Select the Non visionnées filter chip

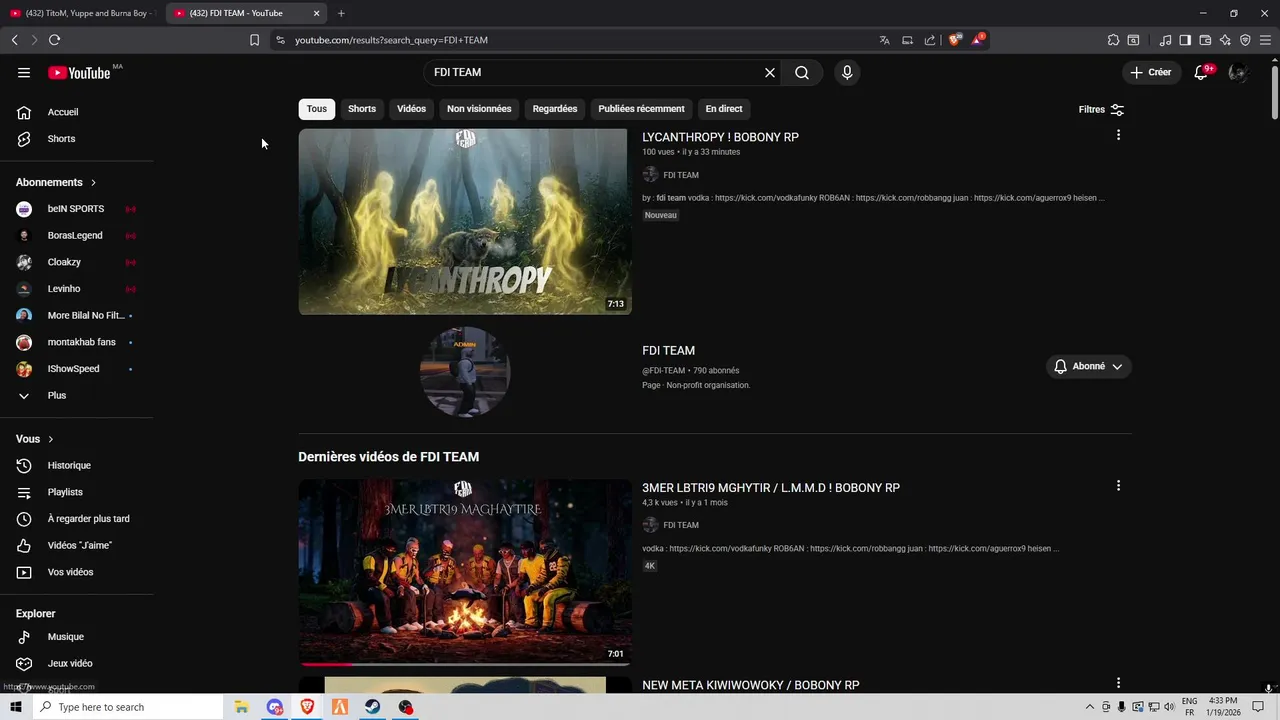479,109
